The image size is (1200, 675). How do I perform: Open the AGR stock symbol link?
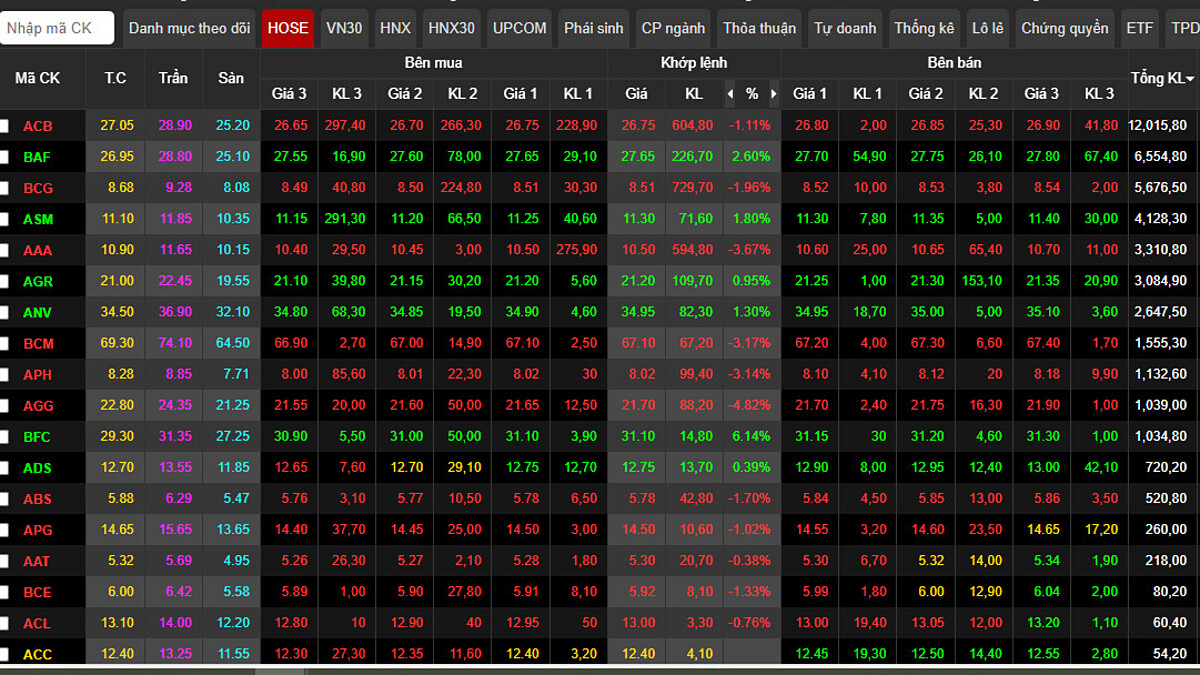coord(38,282)
